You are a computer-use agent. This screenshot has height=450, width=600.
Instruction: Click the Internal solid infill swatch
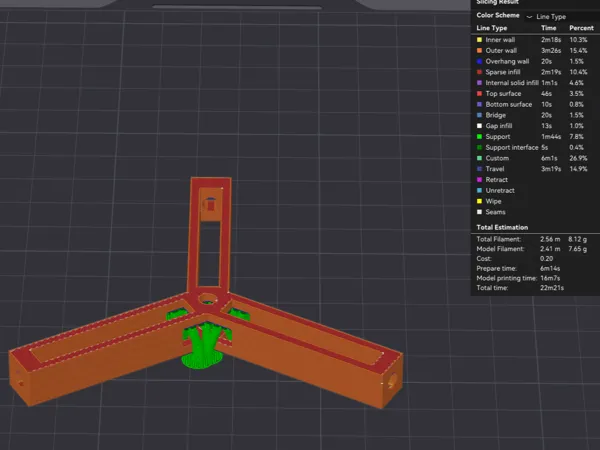pyautogui.click(x=479, y=83)
